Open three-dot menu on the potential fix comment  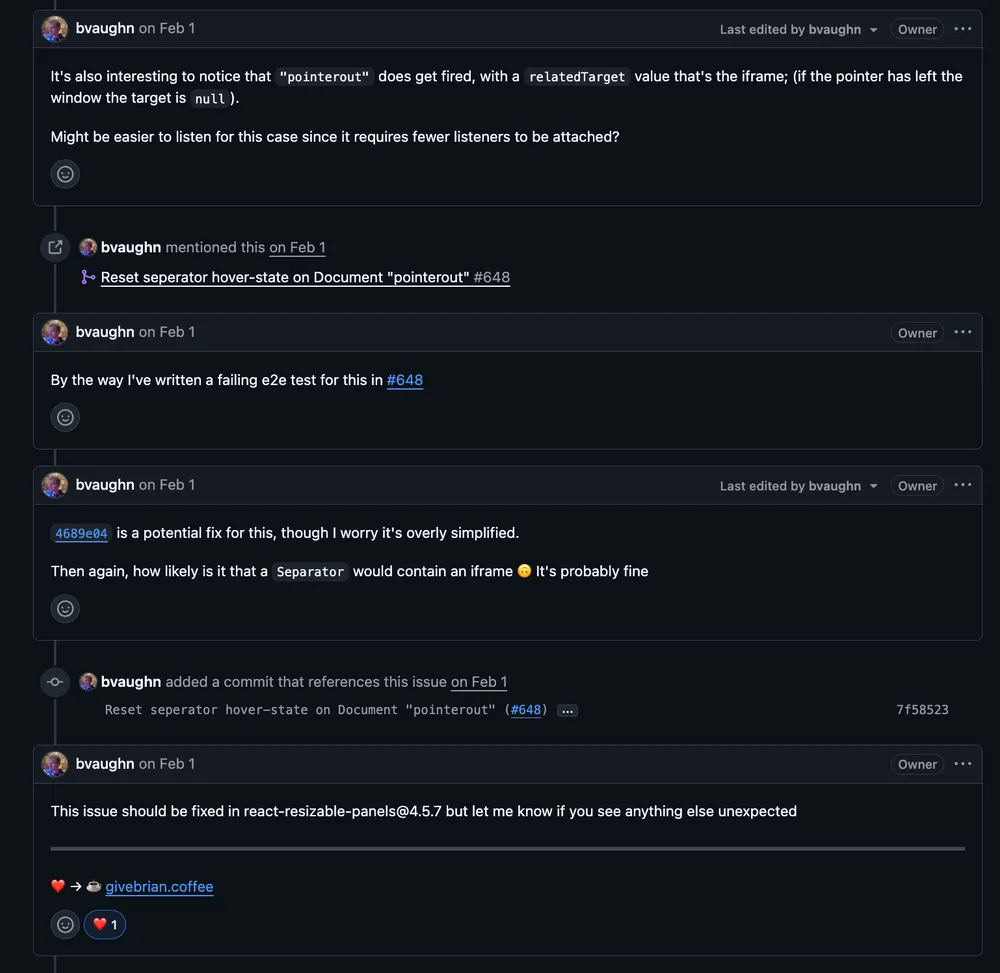(x=962, y=485)
